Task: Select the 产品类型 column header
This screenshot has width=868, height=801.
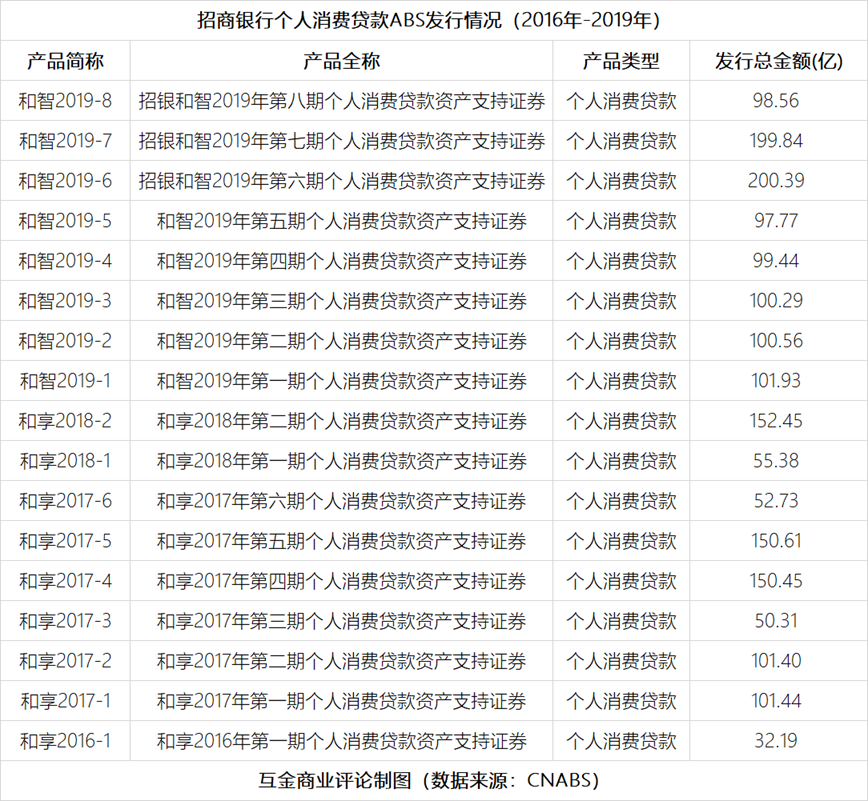Action: 625,60
